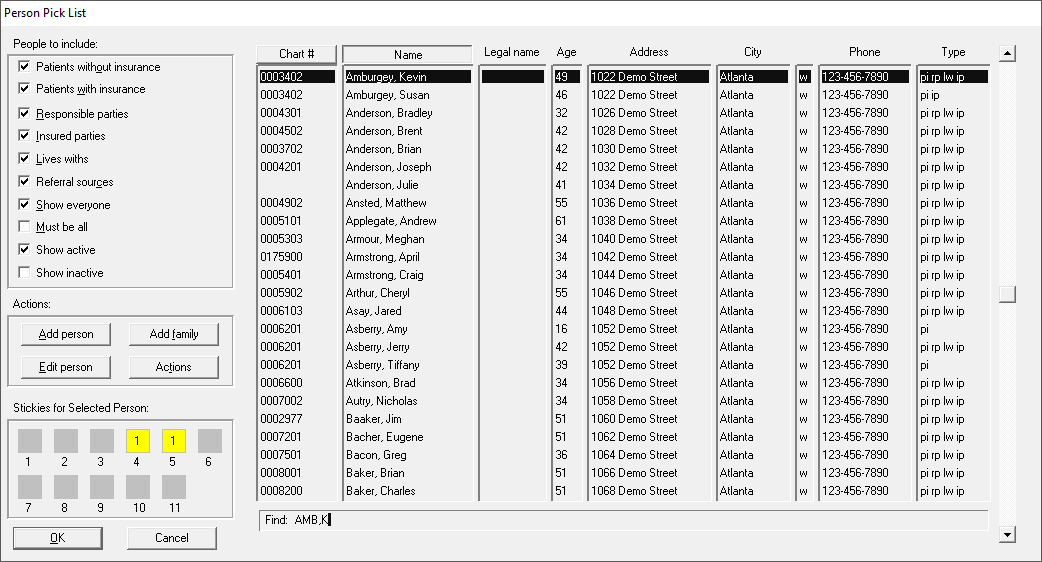Select sticky square number 8

66,487
